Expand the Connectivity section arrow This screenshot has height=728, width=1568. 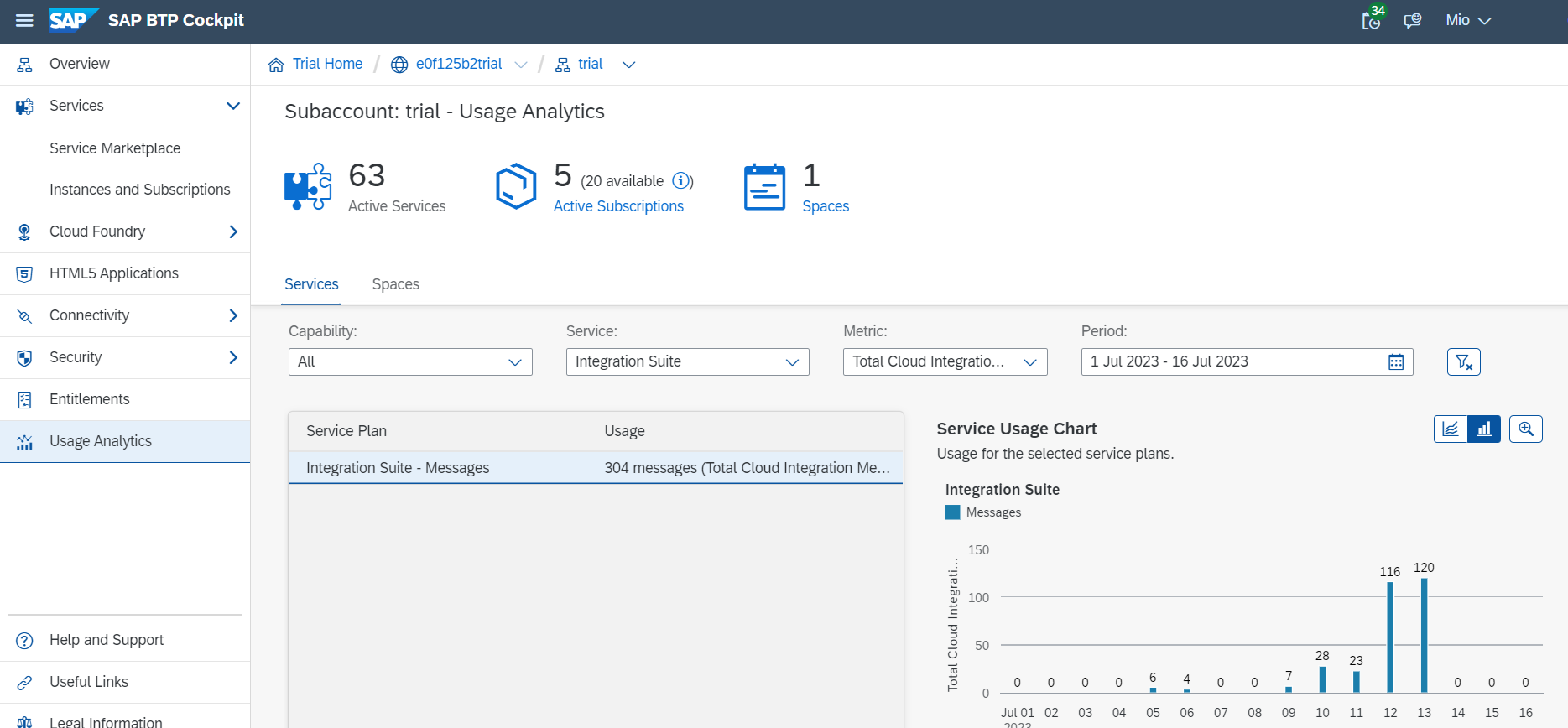click(233, 315)
